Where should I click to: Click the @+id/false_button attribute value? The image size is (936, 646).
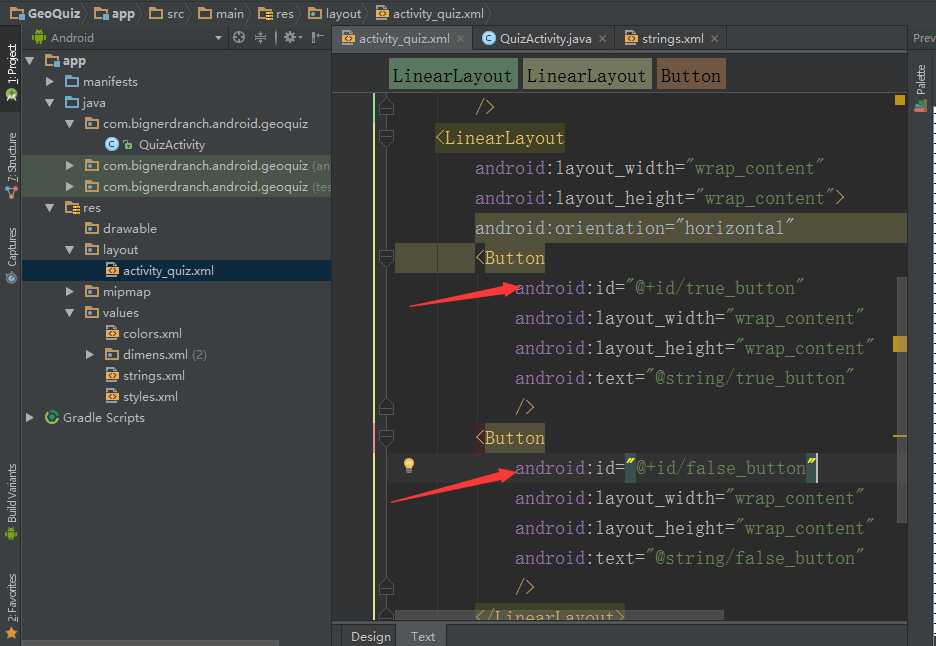[721, 467]
